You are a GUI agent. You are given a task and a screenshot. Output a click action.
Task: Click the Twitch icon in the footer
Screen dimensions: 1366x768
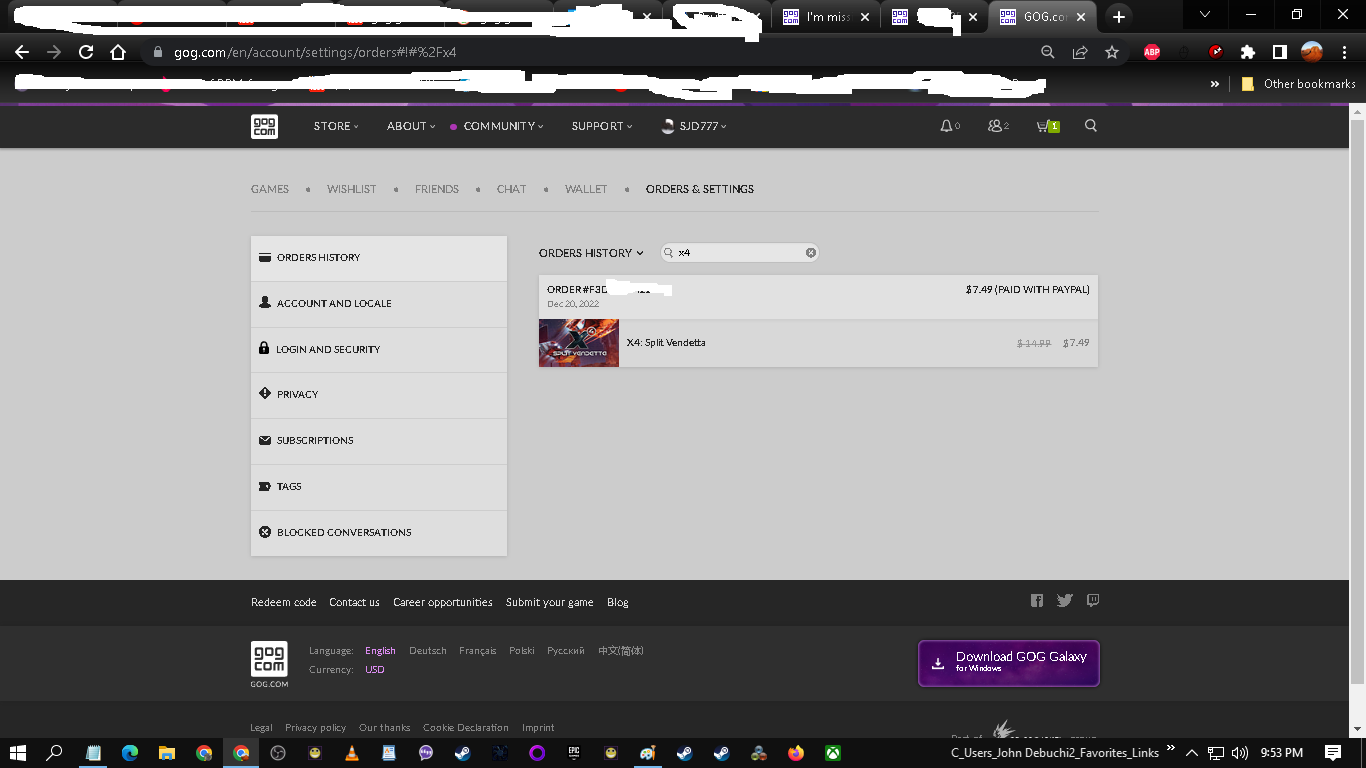click(x=1093, y=601)
